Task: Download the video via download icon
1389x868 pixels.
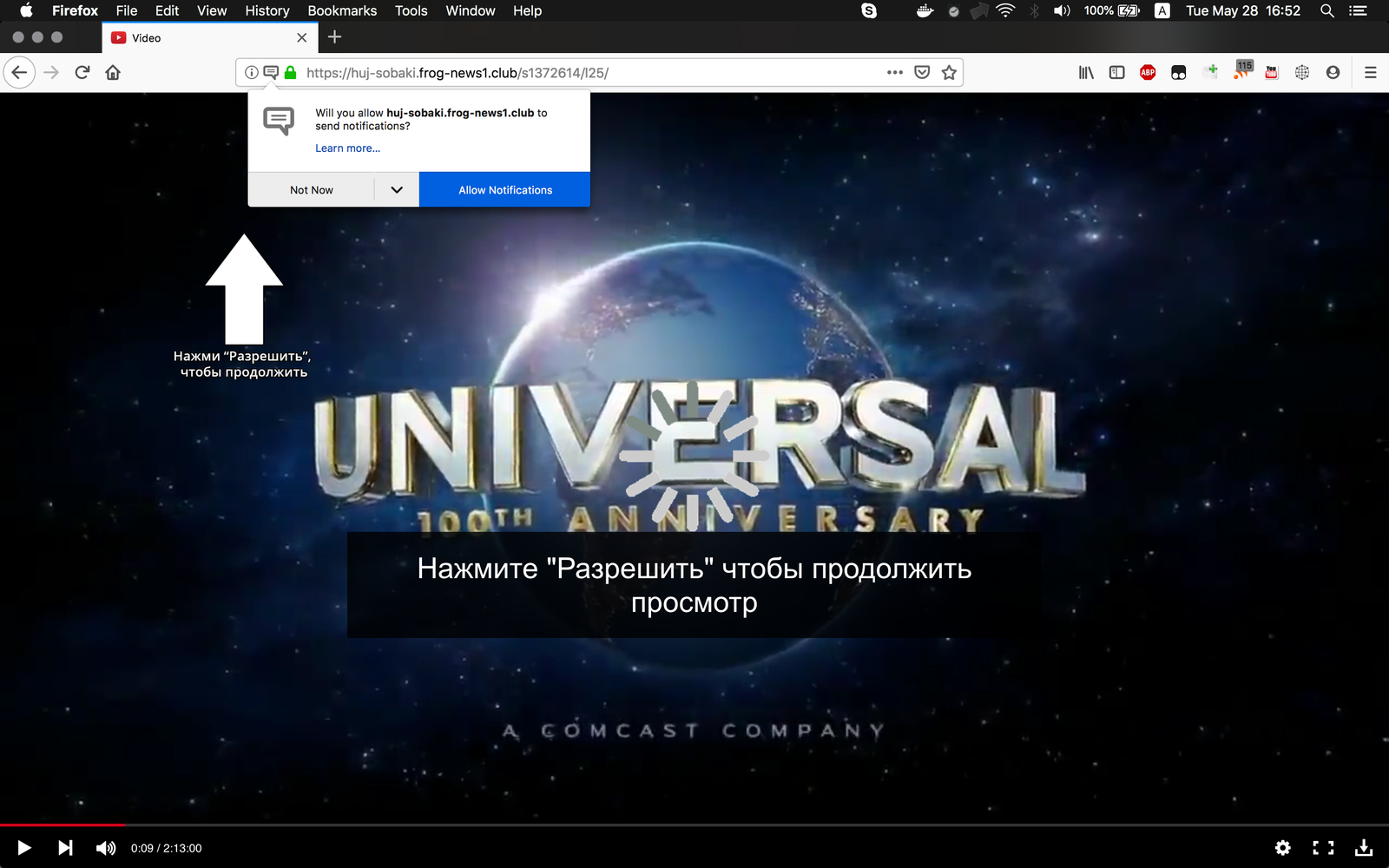Action: click(x=1364, y=848)
